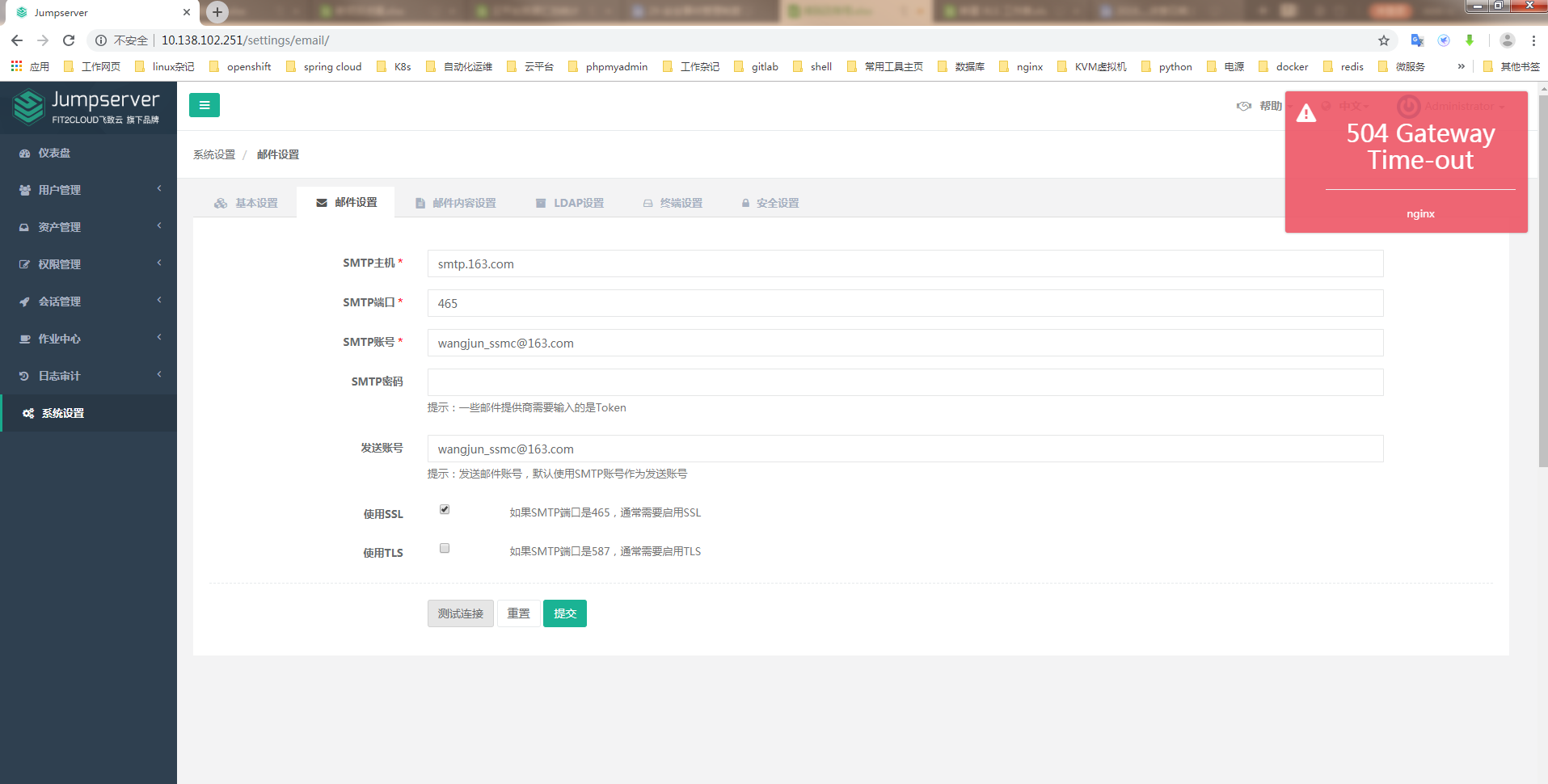
Task: Open the gitlab bookmark folder
Action: (x=756, y=66)
